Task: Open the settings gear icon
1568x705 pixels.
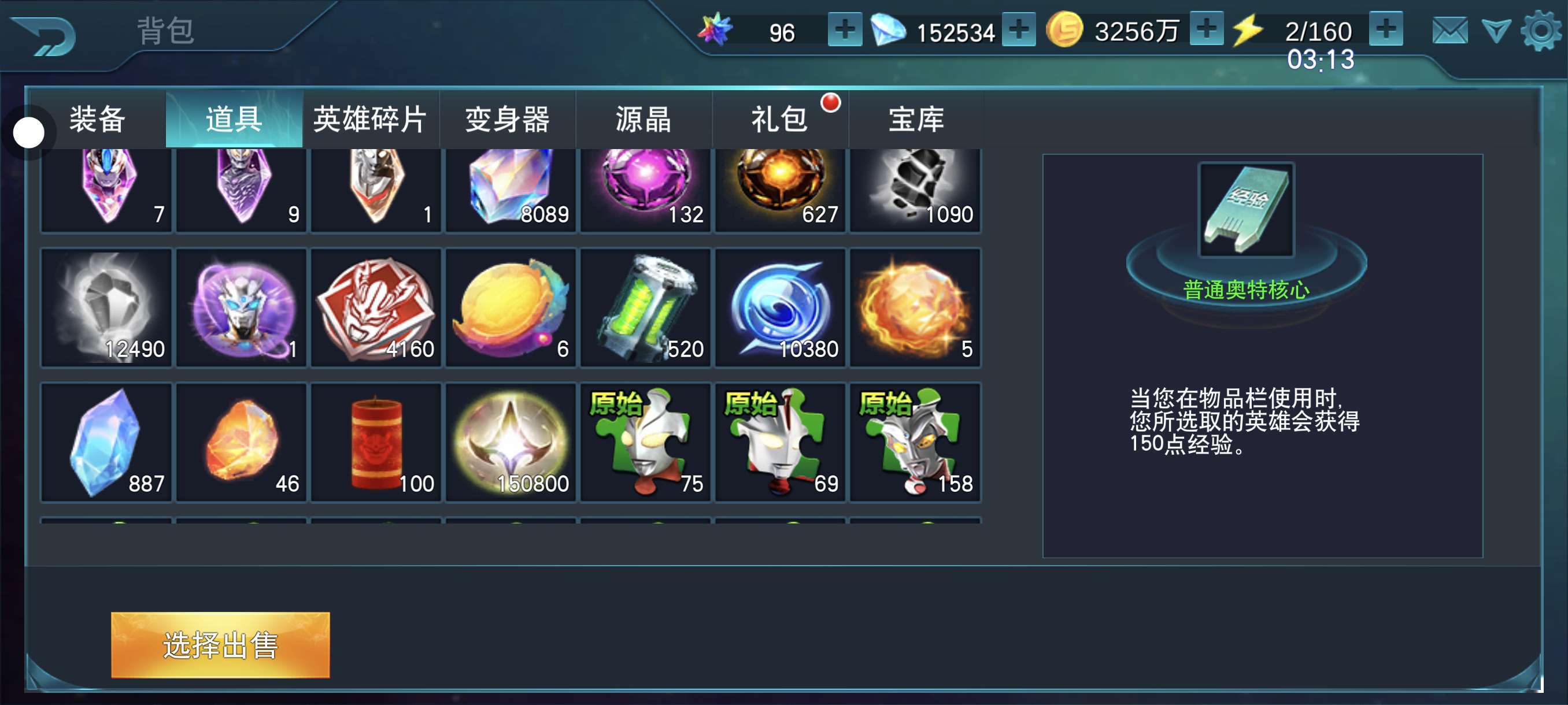Action: click(x=1541, y=31)
